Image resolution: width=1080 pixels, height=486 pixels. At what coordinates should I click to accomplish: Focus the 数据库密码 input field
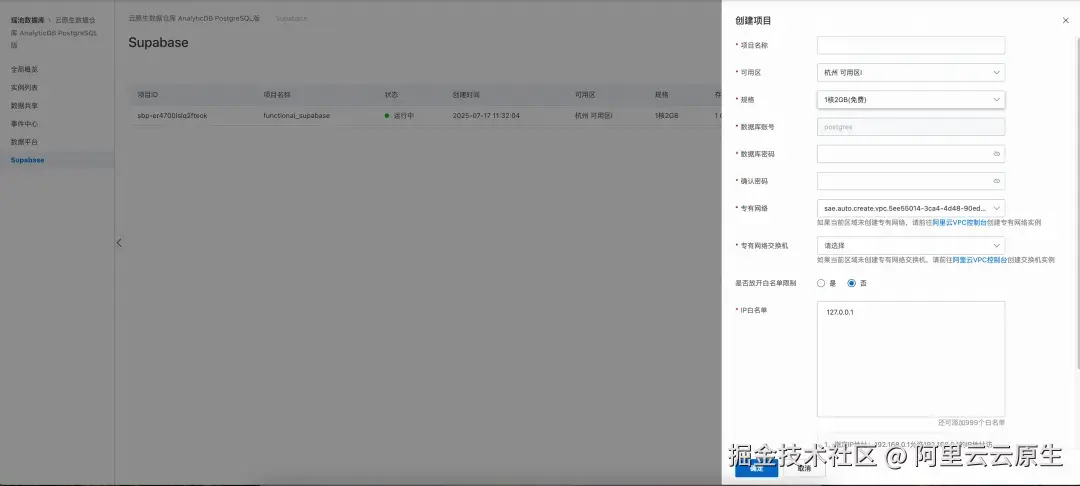pos(911,154)
